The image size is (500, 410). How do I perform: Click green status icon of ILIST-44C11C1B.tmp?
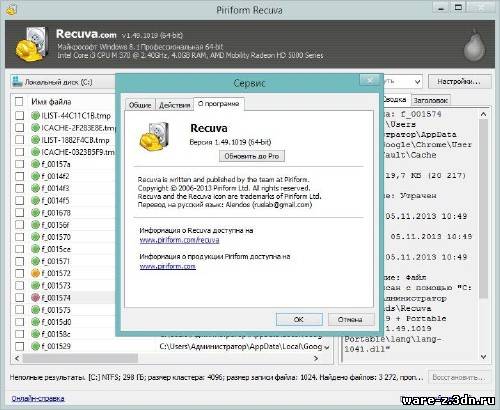[35, 116]
